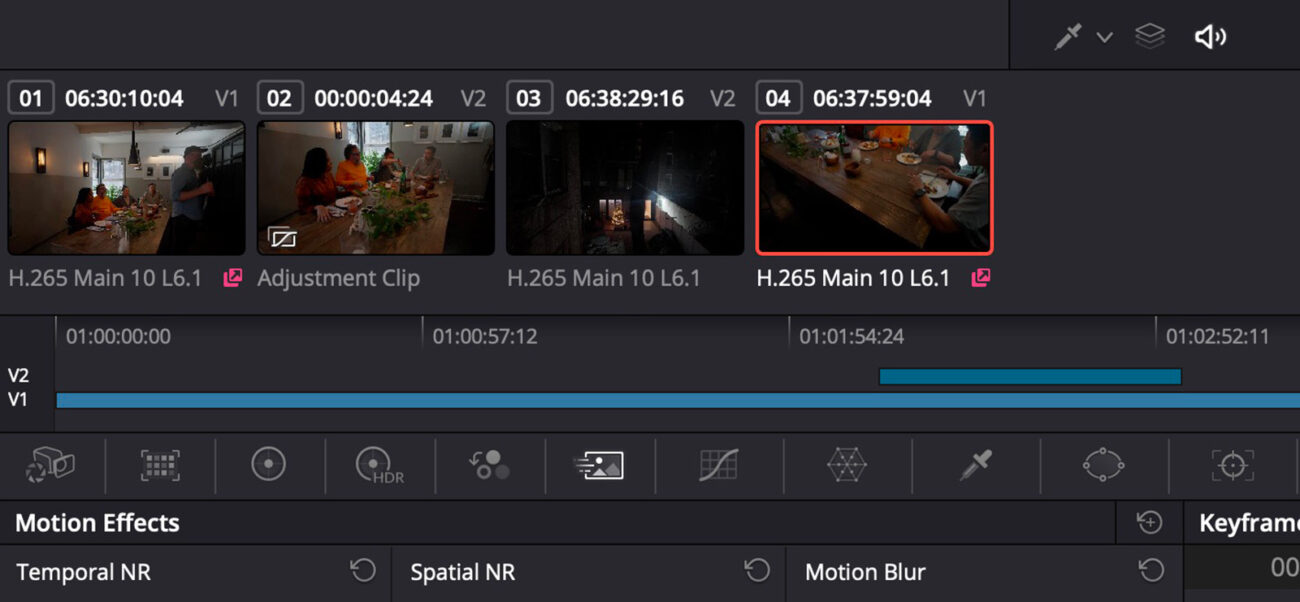This screenshot has height=602, width=1300.
Task: Toggle the image wipe layers control
Action: [x=1149, y=36]
